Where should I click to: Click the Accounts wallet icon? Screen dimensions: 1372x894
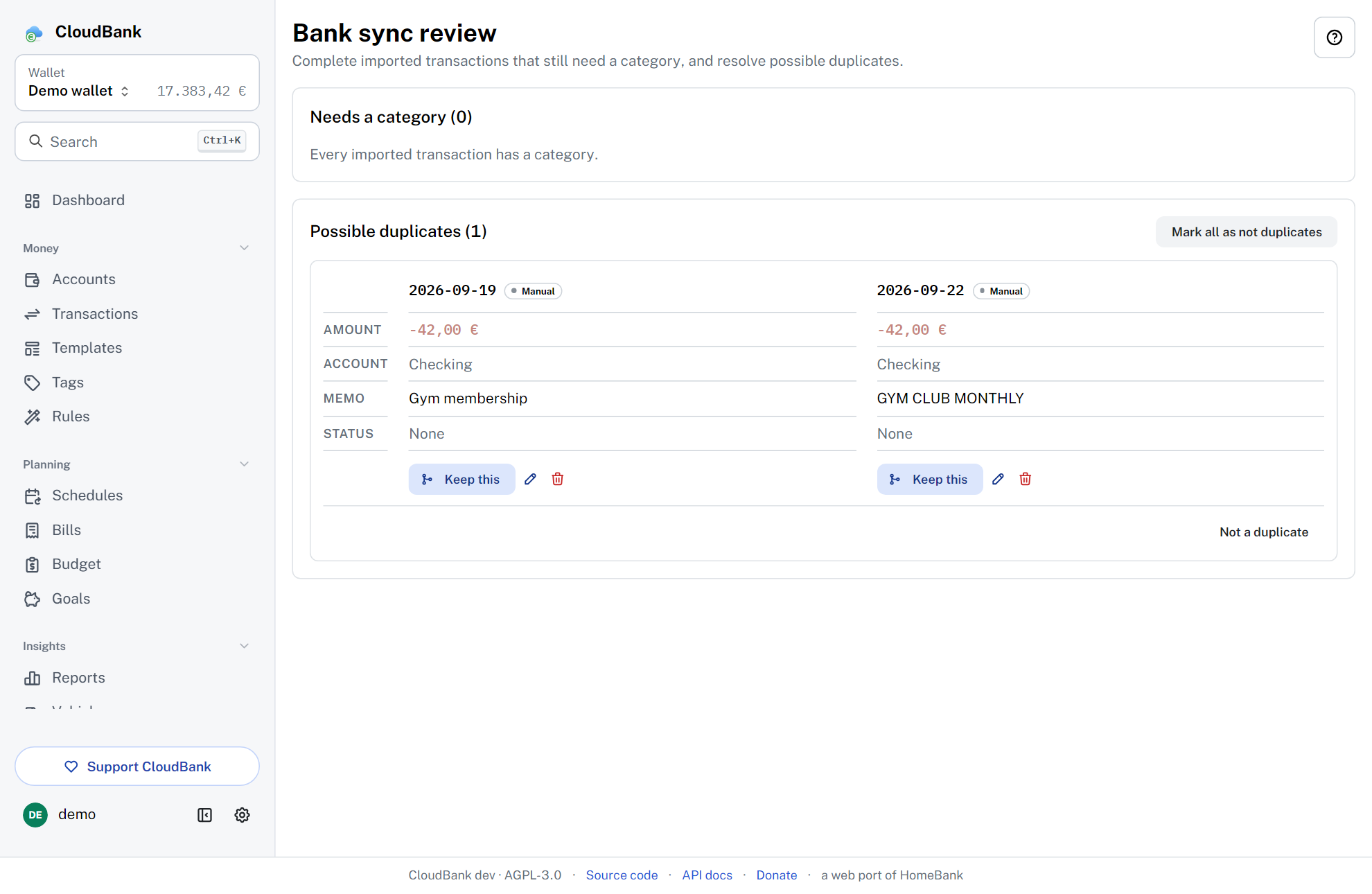click(32, 280)
